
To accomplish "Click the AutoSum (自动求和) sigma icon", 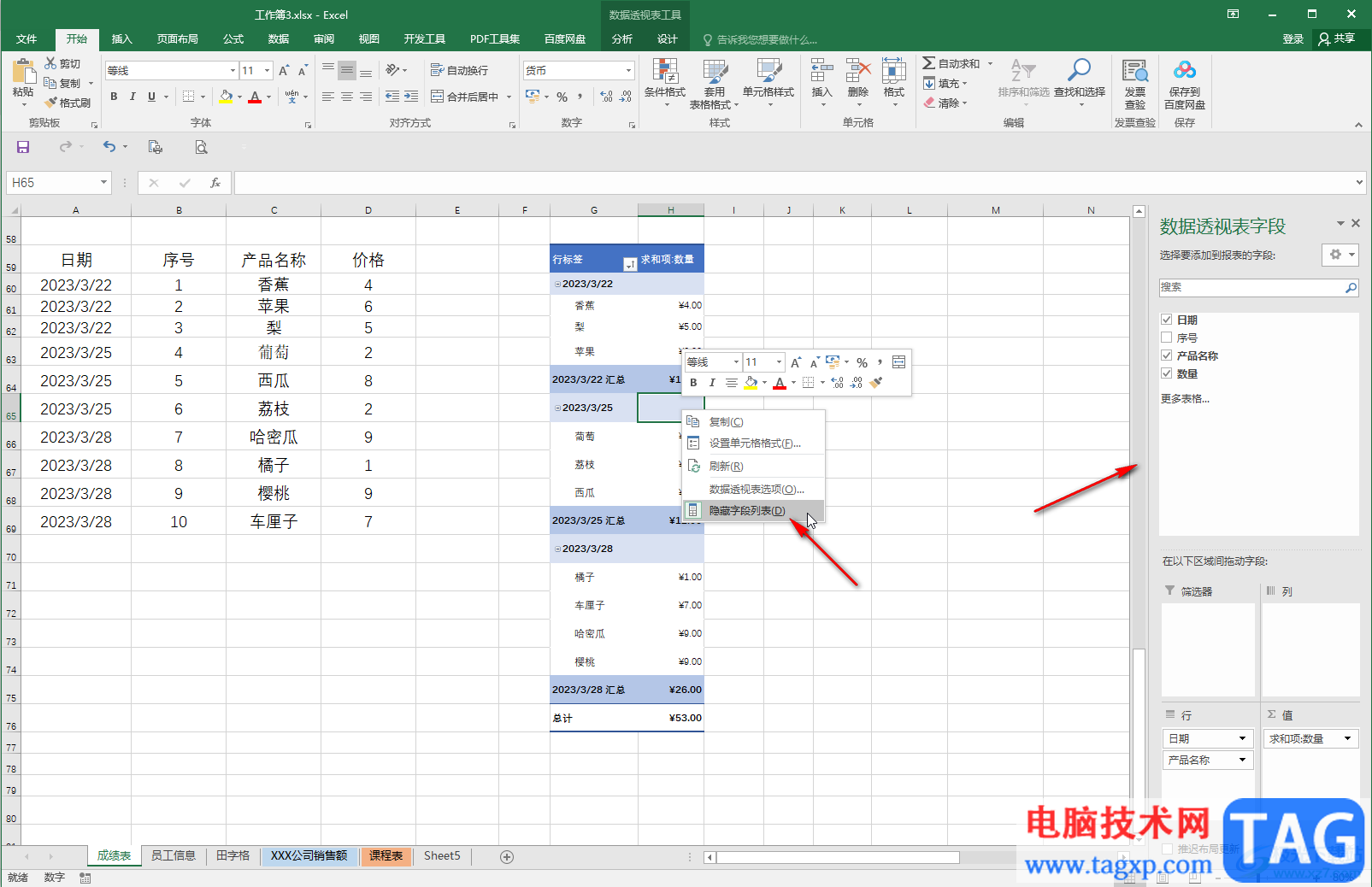I will pos(929,63).
